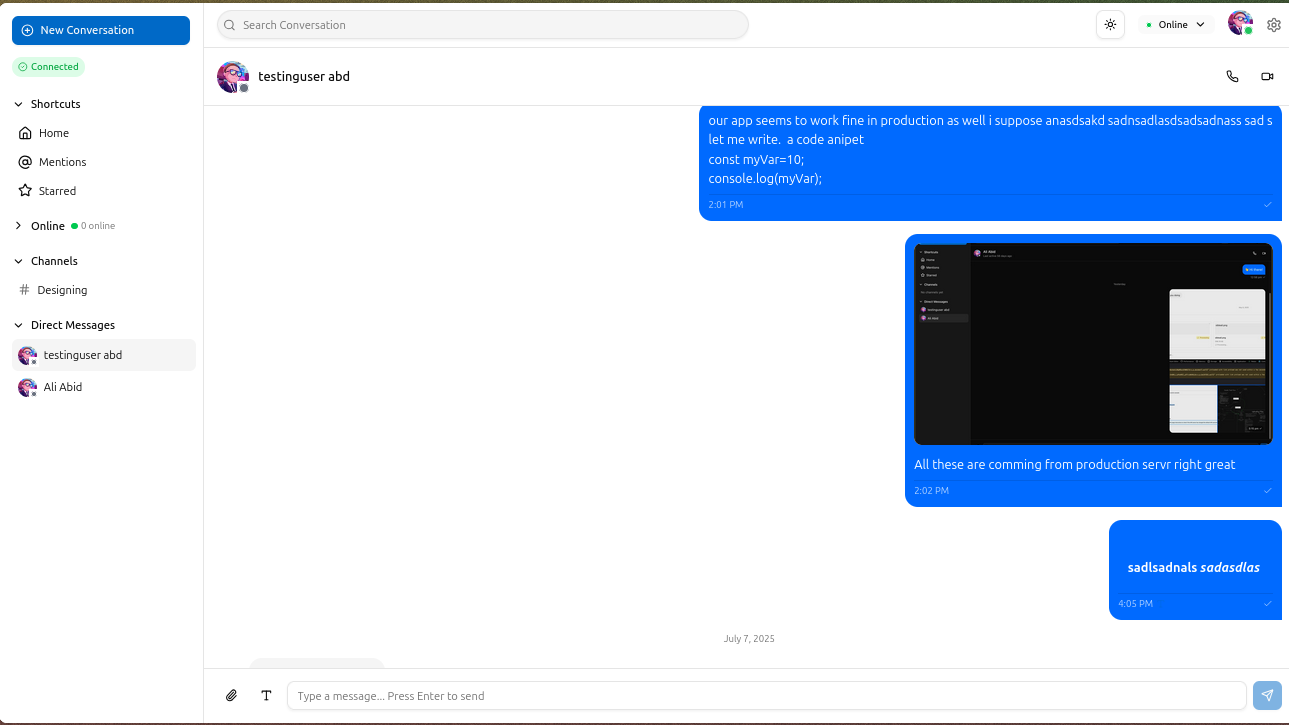Click the Starred star icon
Screen dimensions: 1289x725
click(25, 191)
